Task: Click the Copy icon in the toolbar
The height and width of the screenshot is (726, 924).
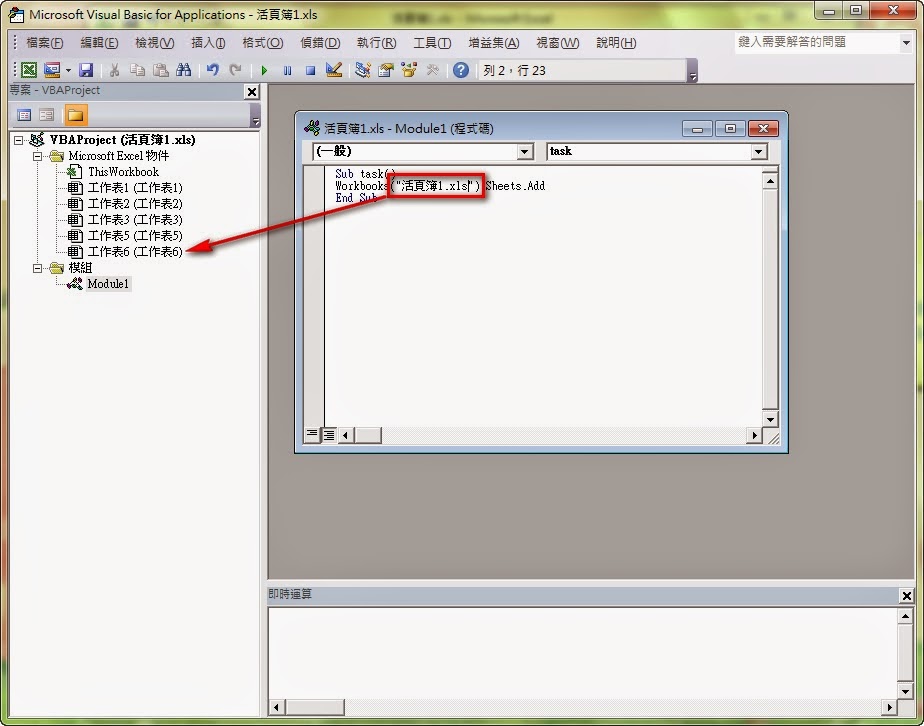Action: 137,70
